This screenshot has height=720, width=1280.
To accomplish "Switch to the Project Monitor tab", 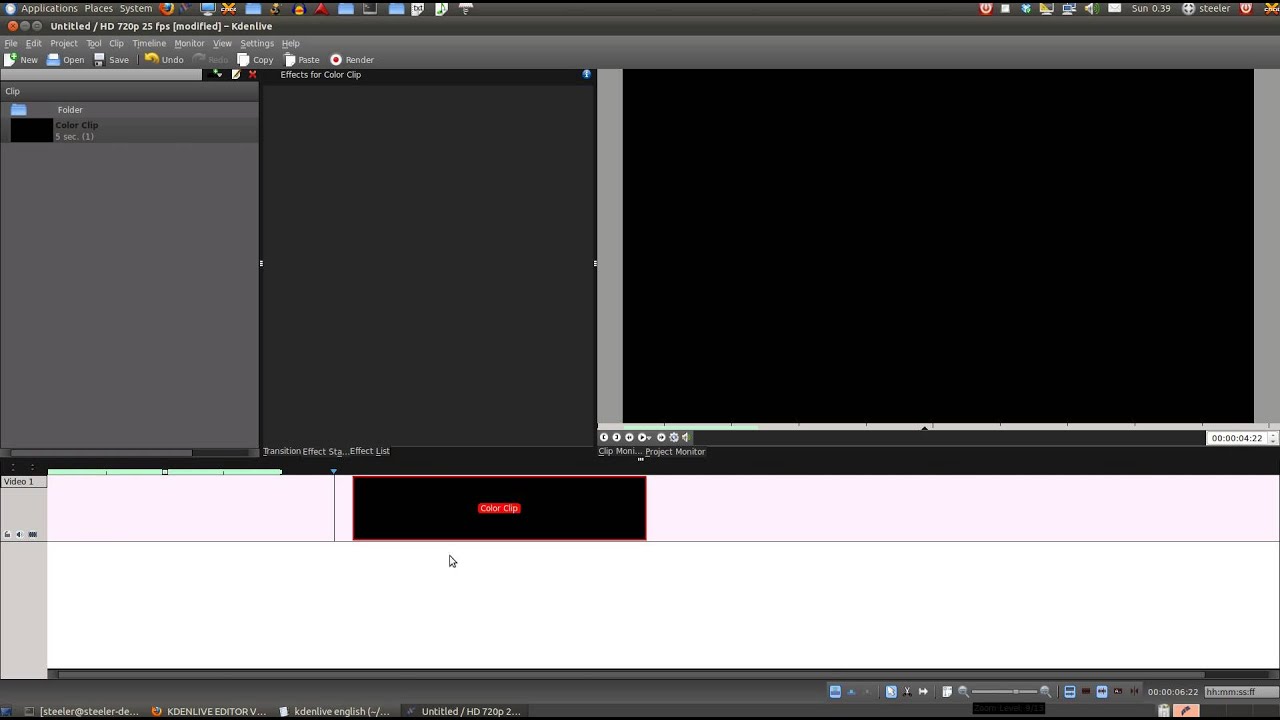I will 675,451.
